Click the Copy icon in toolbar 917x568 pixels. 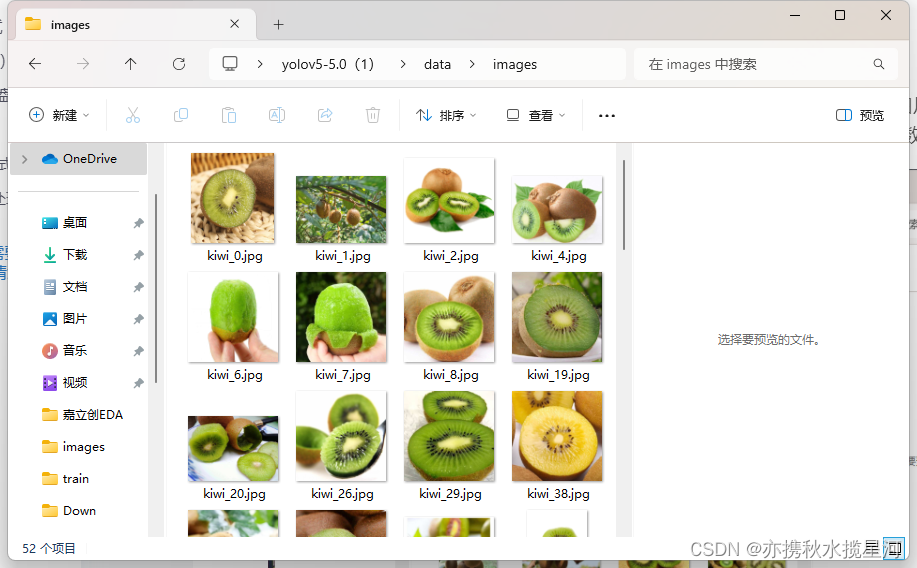click(x=181, y=115)
